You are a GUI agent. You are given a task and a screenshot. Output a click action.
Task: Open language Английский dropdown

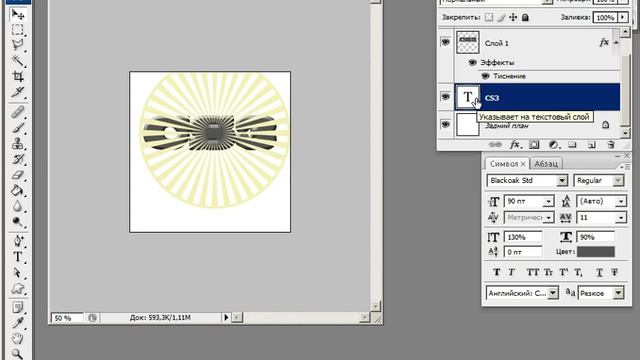point(553,293)
